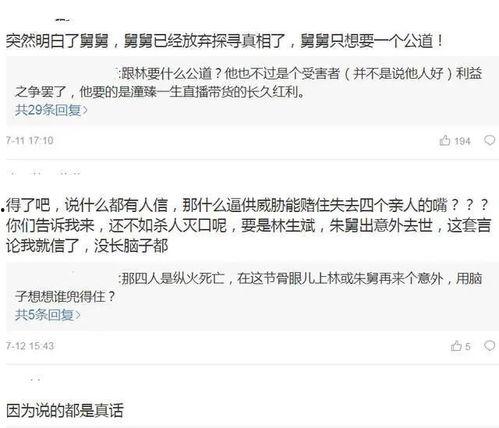The image size is (499, 428).
Task: Tap the thumbs-up on the 7-12 15:43 comment
Action: click(456, 346)
